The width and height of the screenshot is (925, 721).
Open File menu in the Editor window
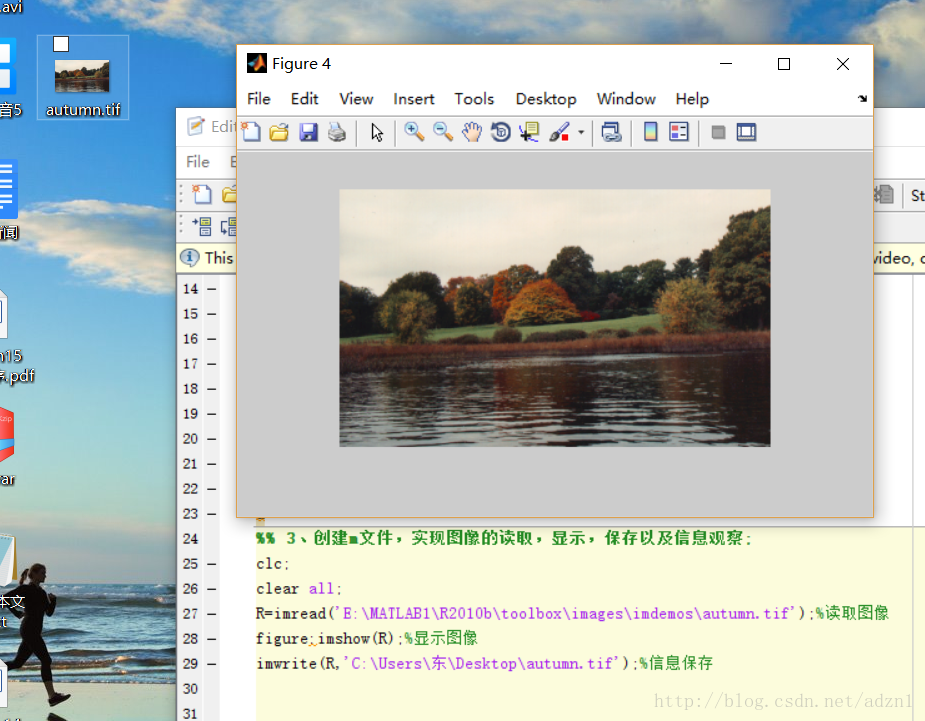tap(198, 162)
